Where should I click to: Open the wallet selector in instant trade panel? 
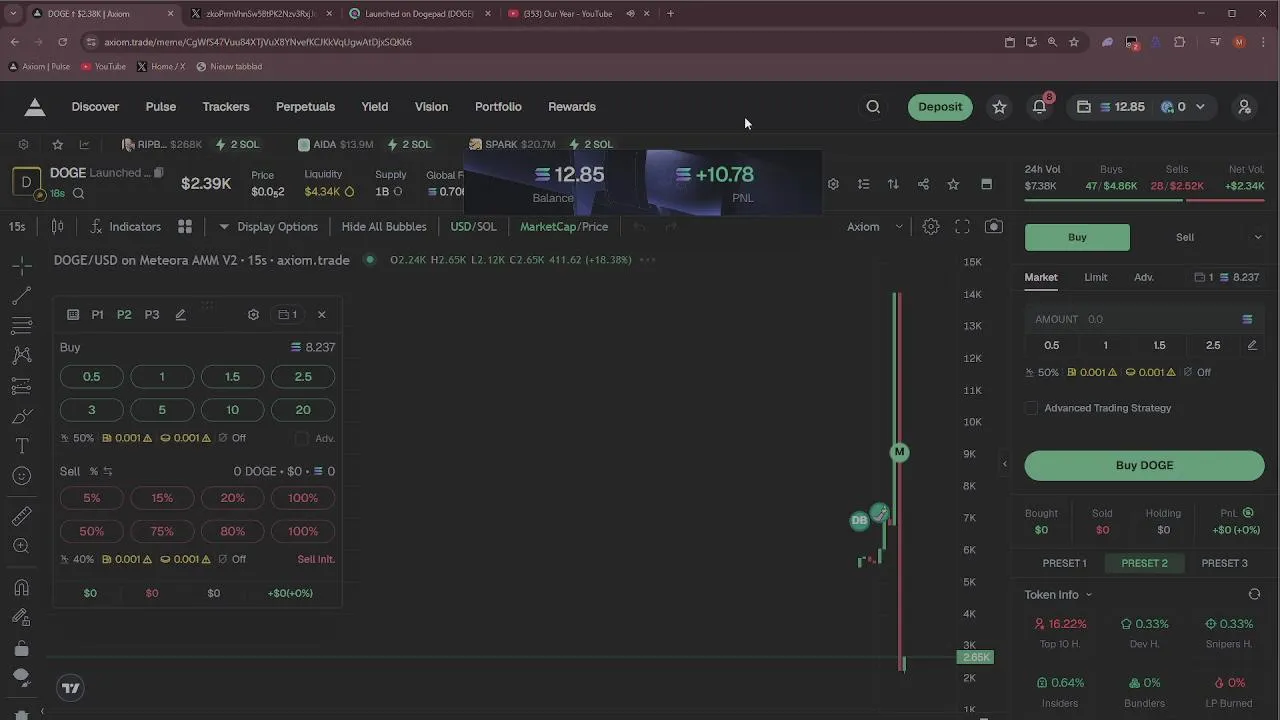pyautogui.click(x=288, y=314)
